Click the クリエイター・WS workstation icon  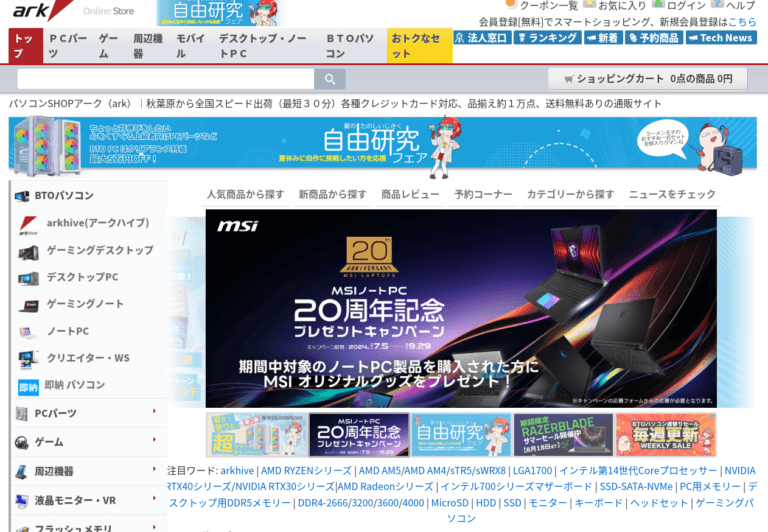(x=28, y=360)
